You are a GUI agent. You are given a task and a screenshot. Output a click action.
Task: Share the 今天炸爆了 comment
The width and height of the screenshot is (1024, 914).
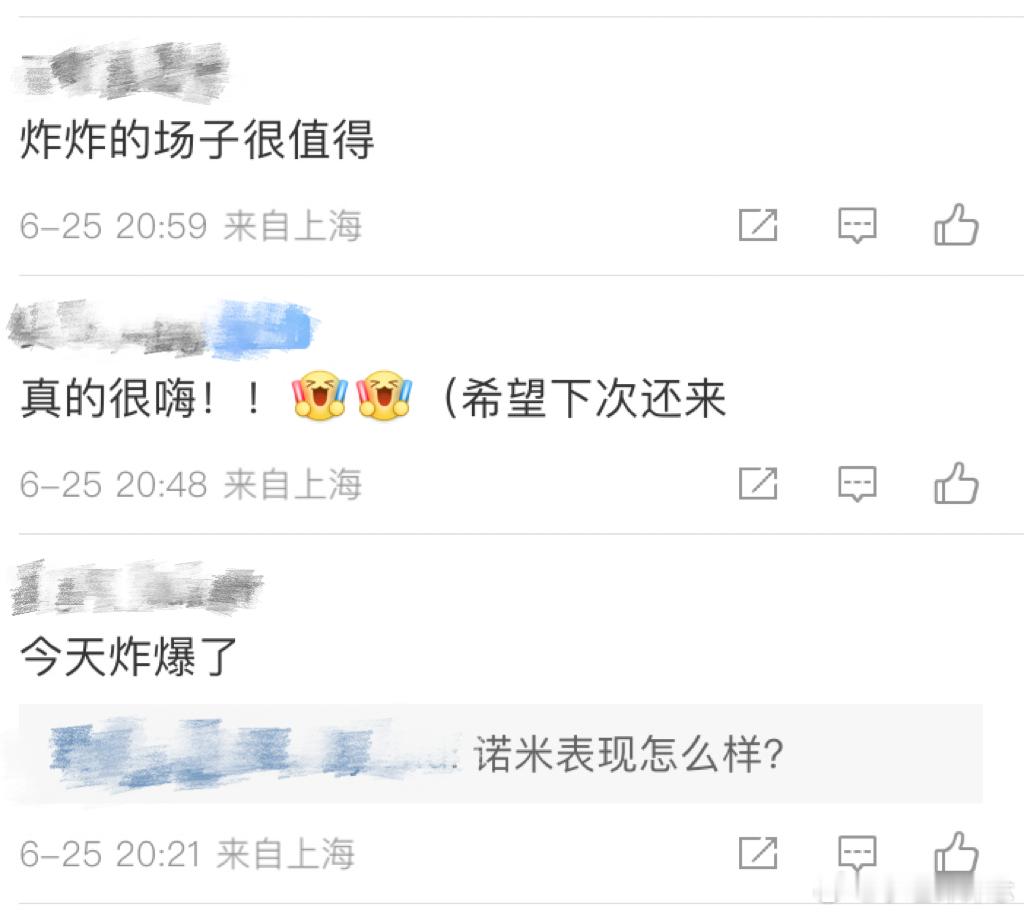(758, 853)
